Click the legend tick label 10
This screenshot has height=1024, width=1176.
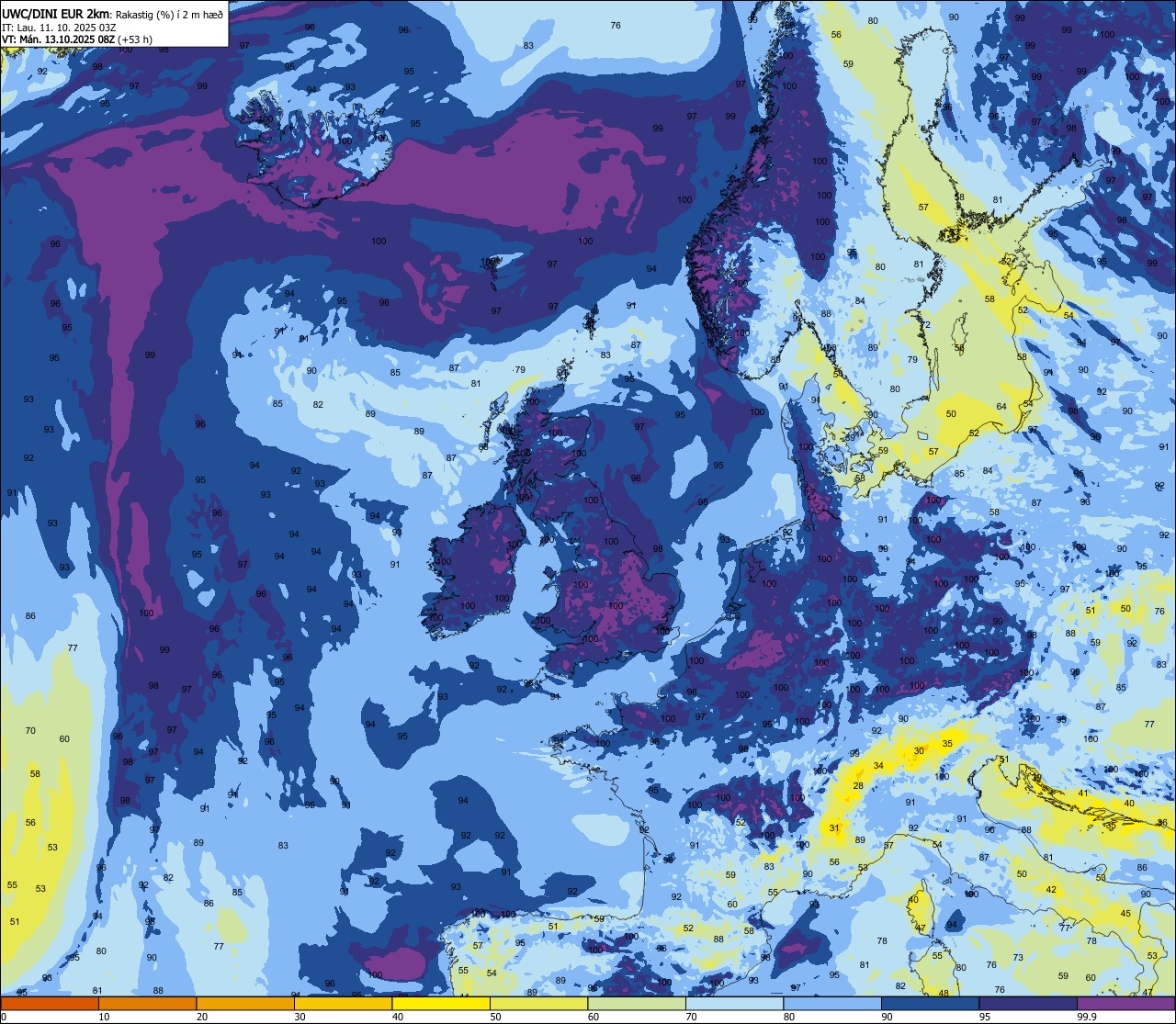coord(104,1017)
